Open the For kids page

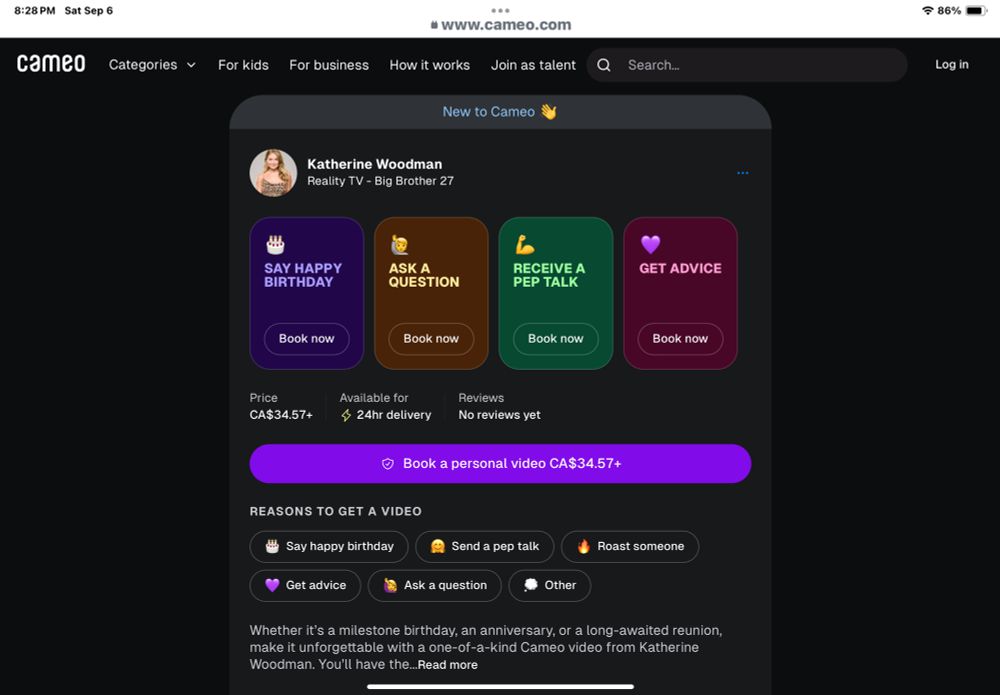(x=243, y=64)
